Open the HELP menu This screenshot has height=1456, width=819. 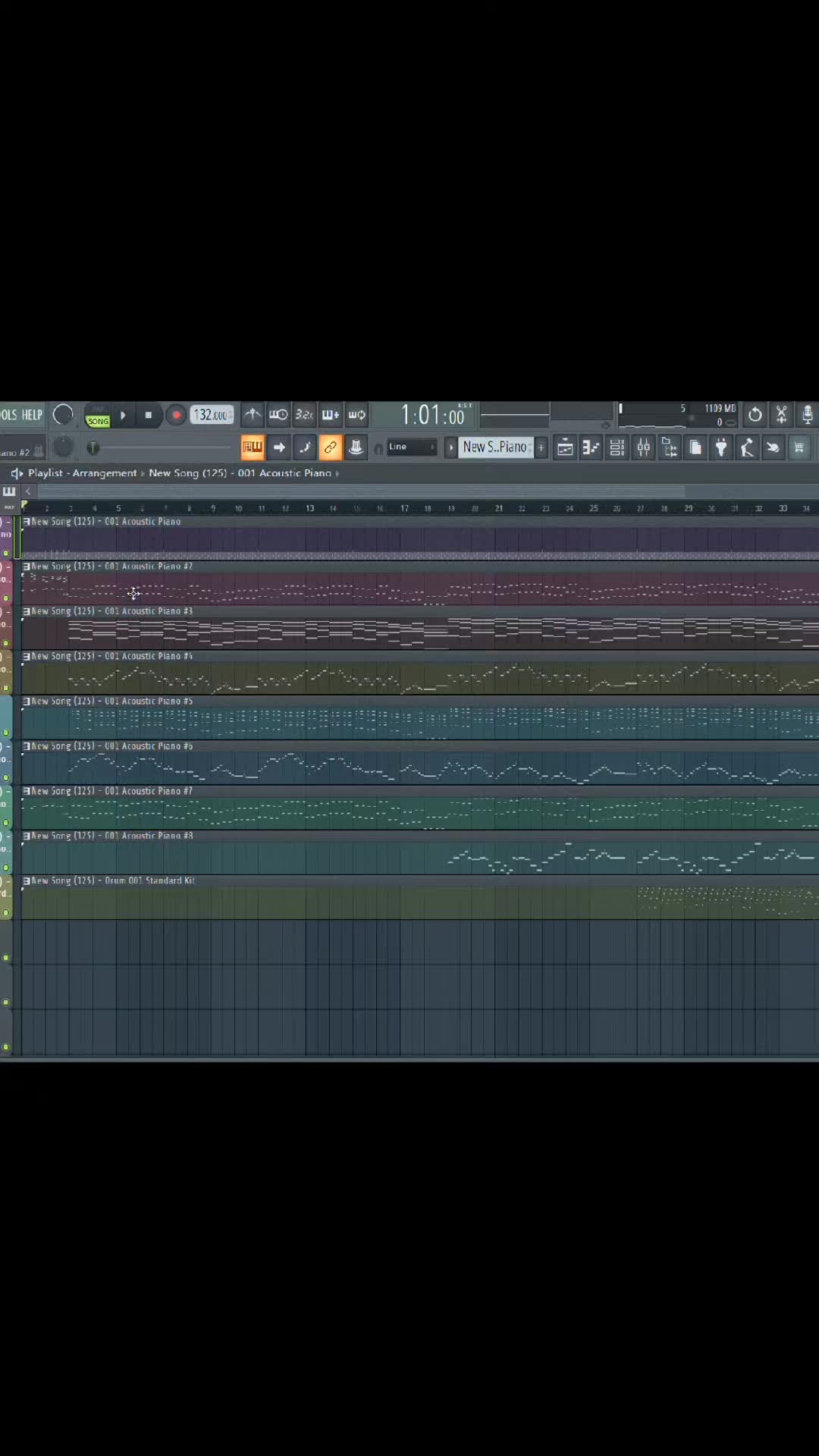click(33, 415)
